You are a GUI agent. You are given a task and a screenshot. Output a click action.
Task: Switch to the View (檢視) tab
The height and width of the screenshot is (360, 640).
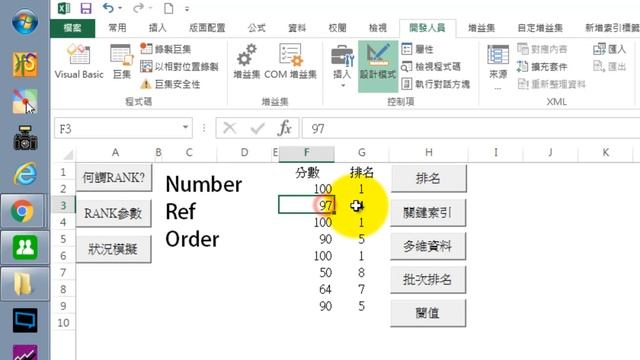378,28
